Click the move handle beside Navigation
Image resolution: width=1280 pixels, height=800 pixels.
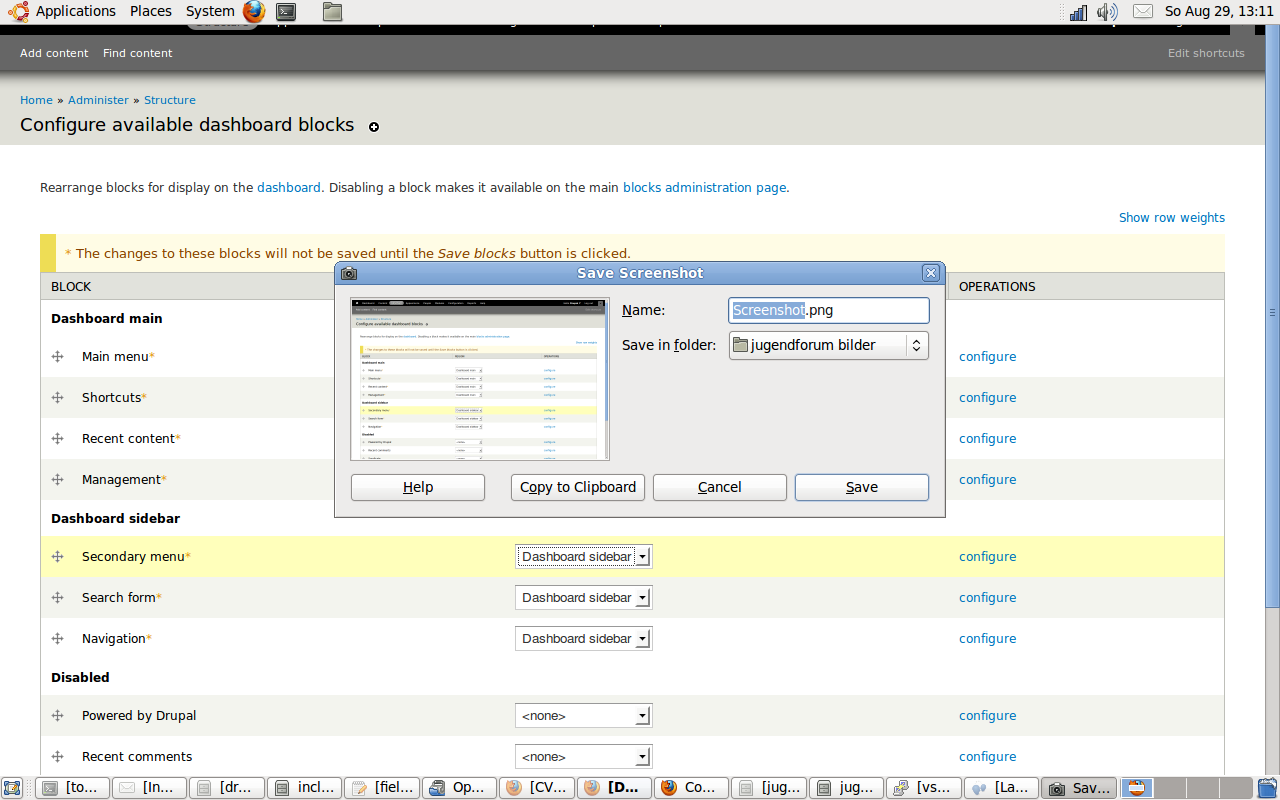(x=57, y=638)
